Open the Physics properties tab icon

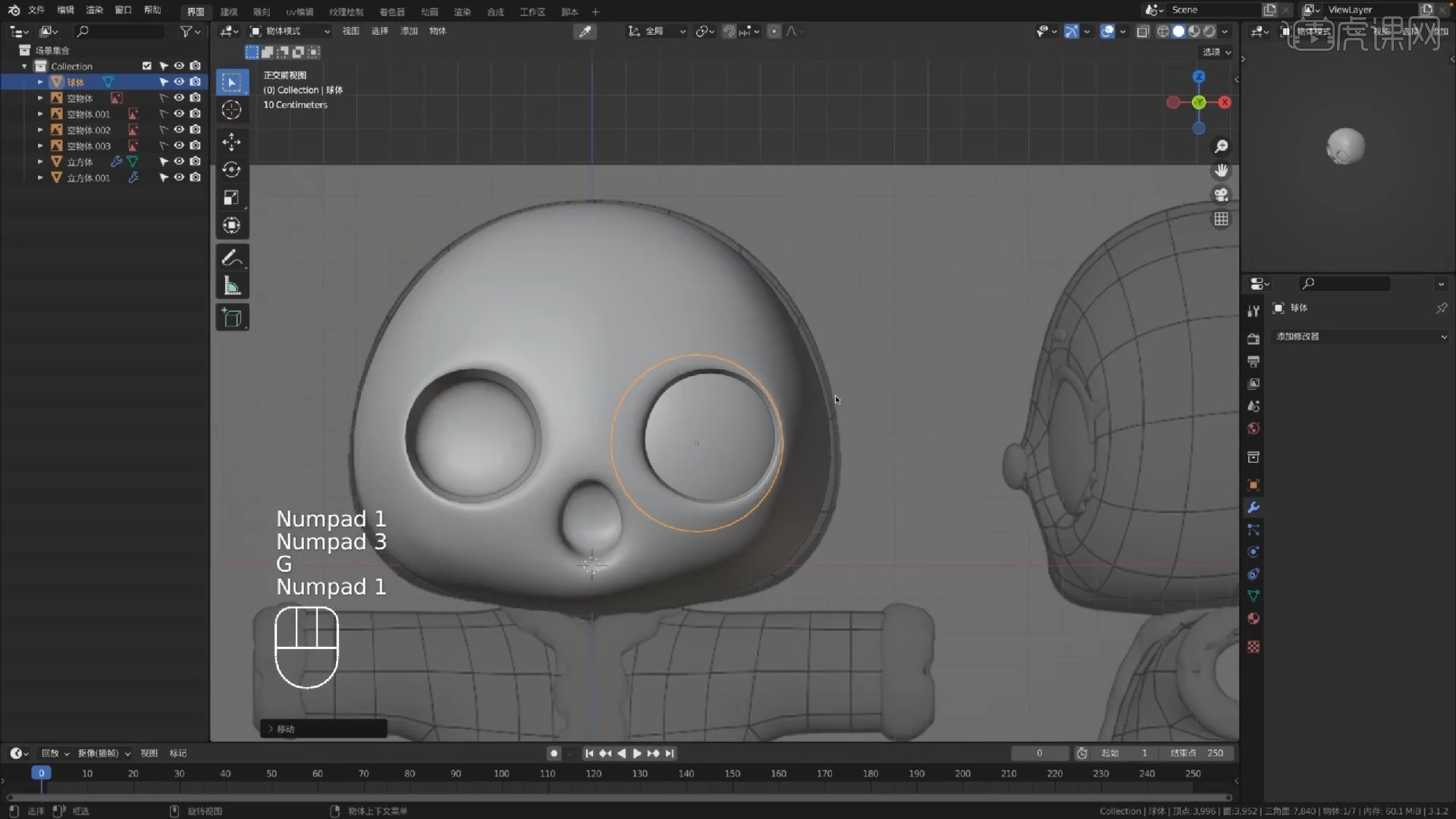point(1254,552)
